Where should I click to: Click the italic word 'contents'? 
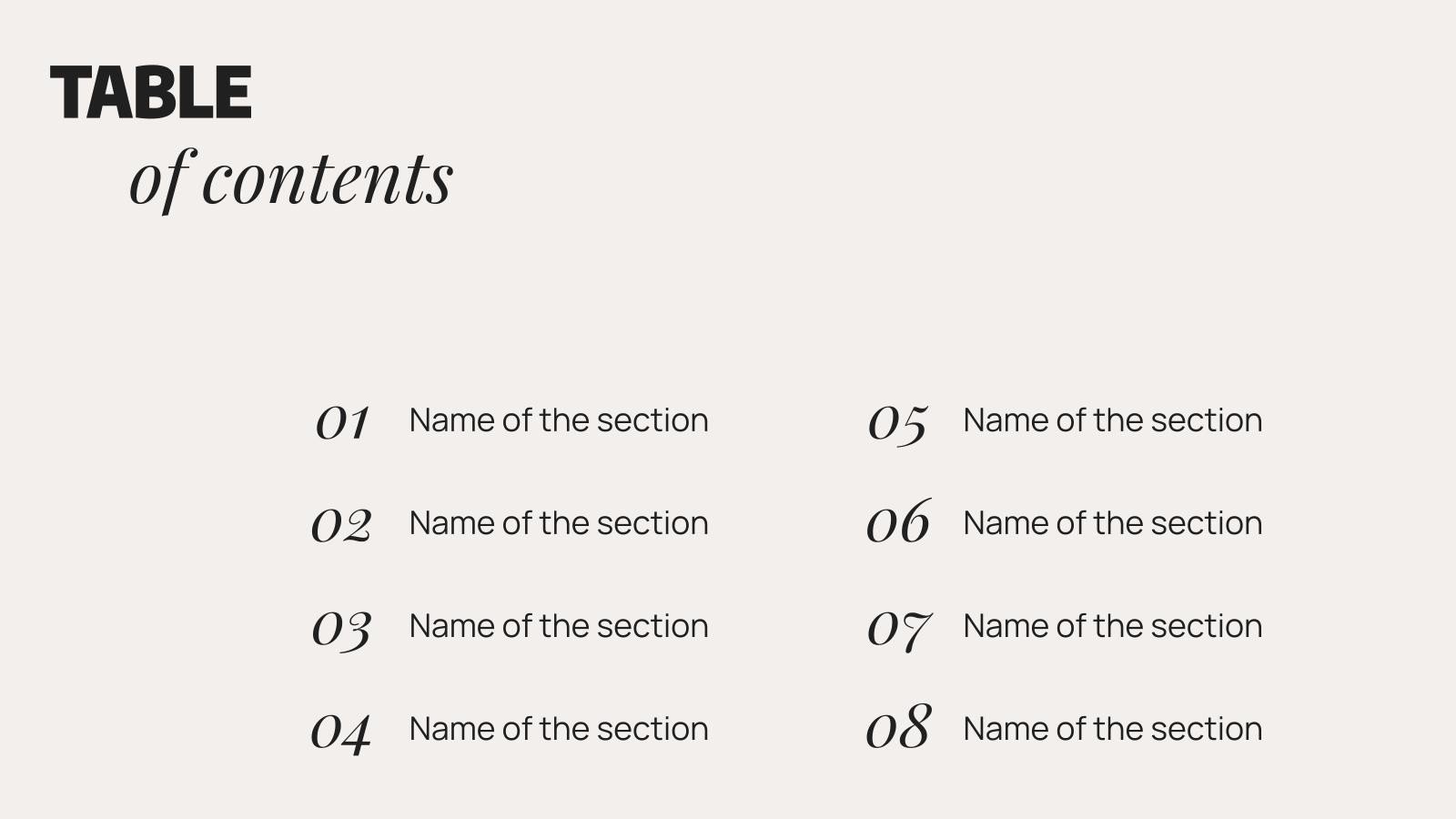click(328, 179)
